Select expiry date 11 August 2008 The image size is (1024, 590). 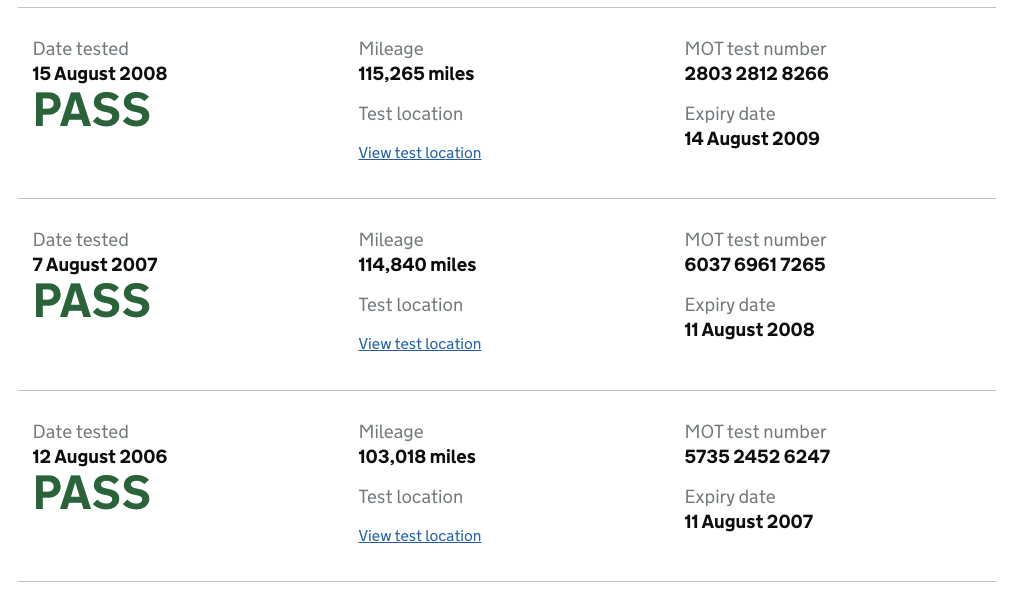[749, 330]
